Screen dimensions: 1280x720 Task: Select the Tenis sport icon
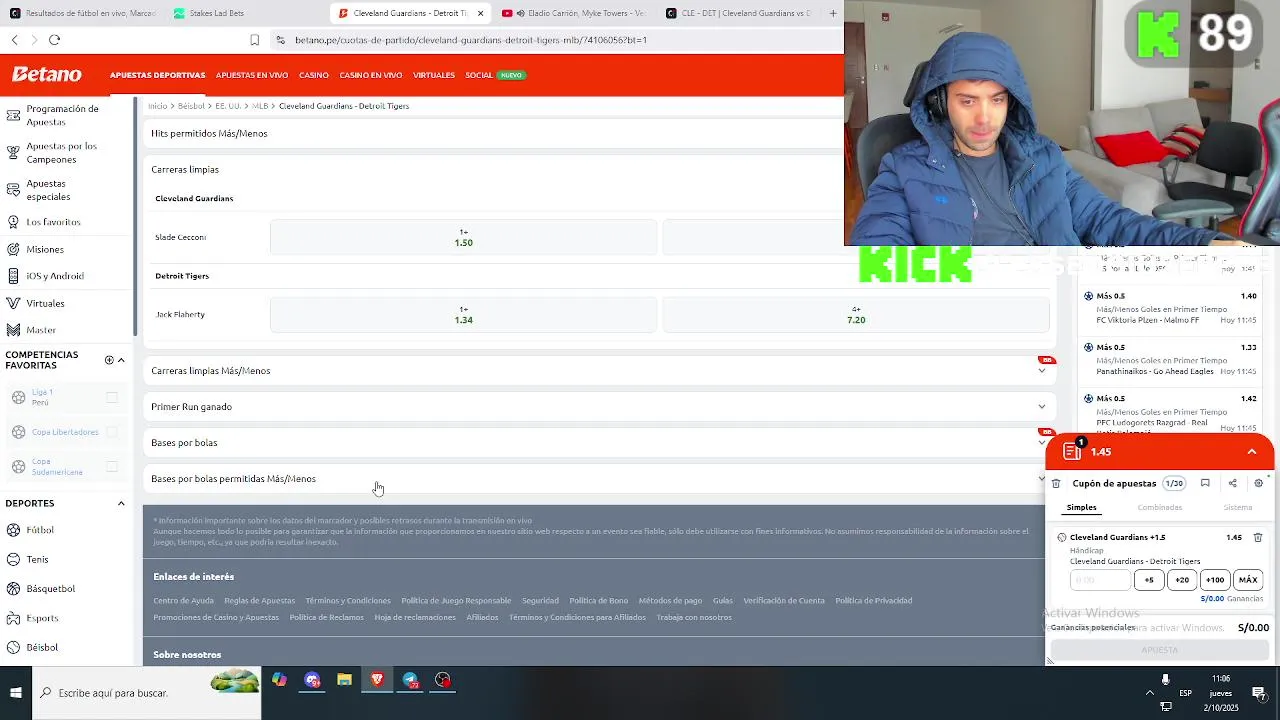13,559
